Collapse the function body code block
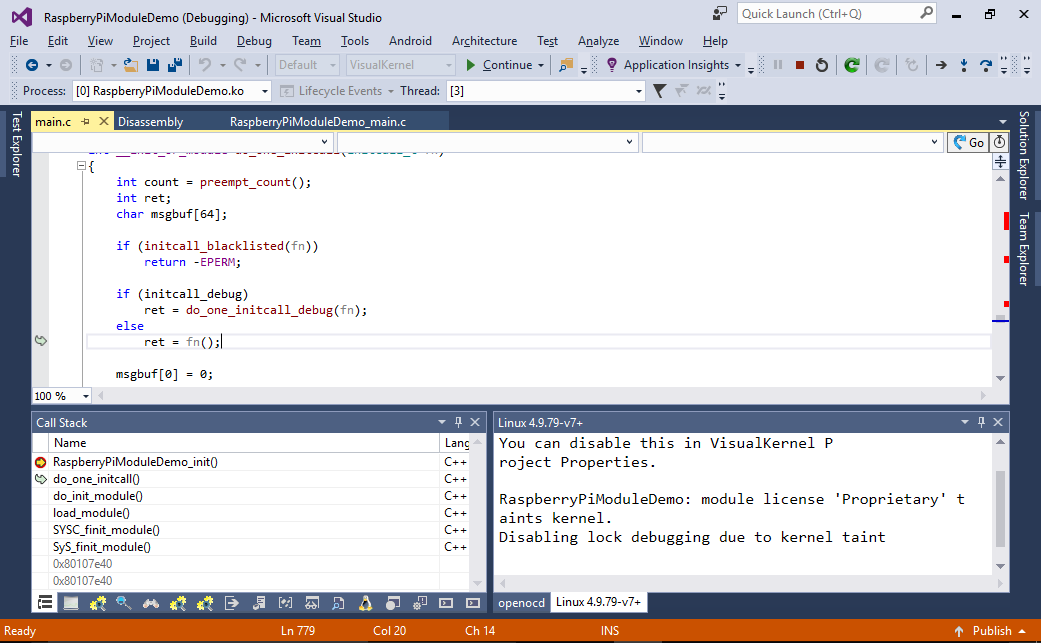This screenshot has width=1041, height=643. [81, 166]
